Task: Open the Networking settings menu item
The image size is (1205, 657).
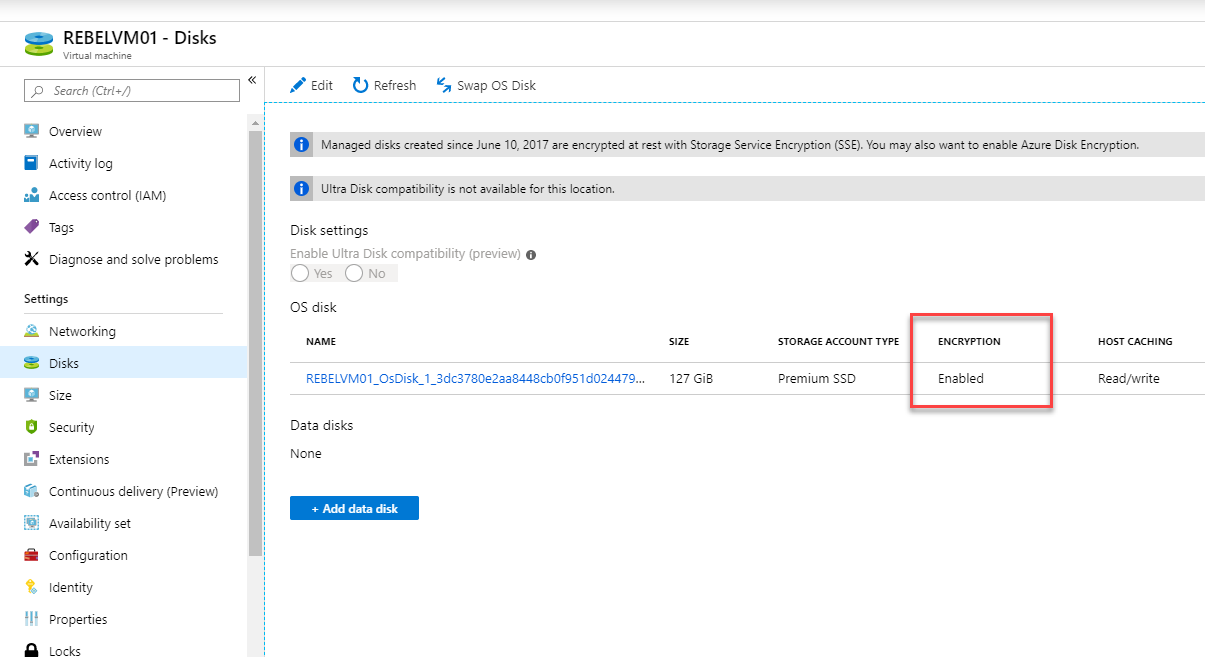Action: tap(82, 331)
